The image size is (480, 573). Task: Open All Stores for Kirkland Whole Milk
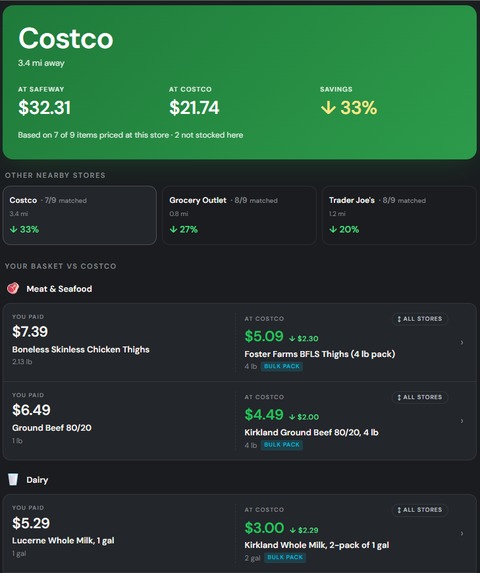420,510
